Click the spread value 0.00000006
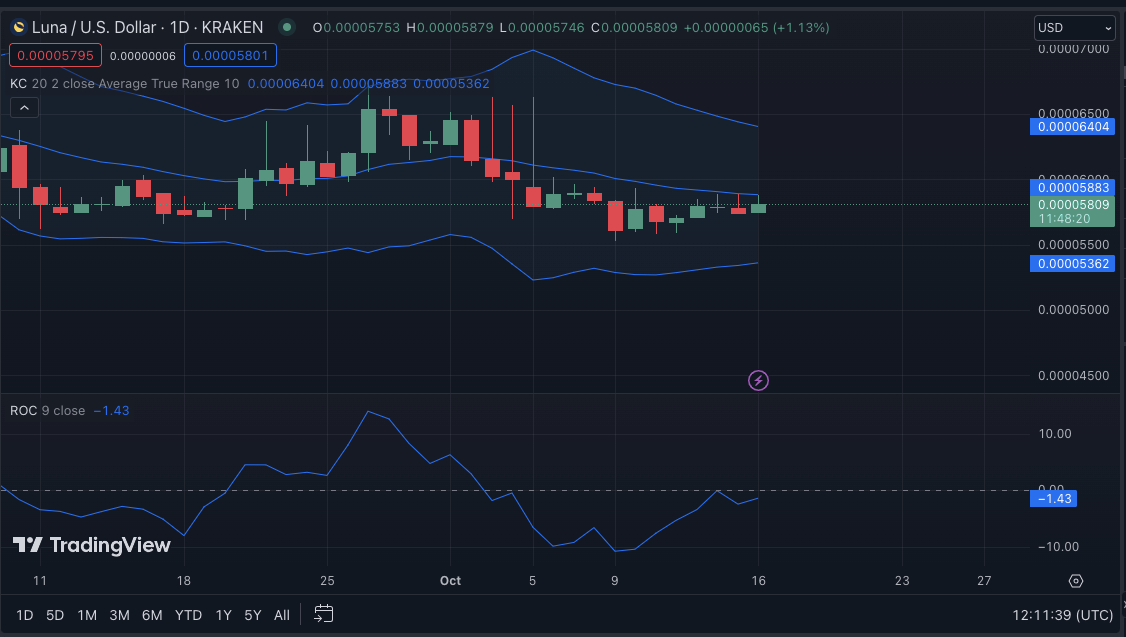The height and width of the screenshot is (637, 1126). 143,56
